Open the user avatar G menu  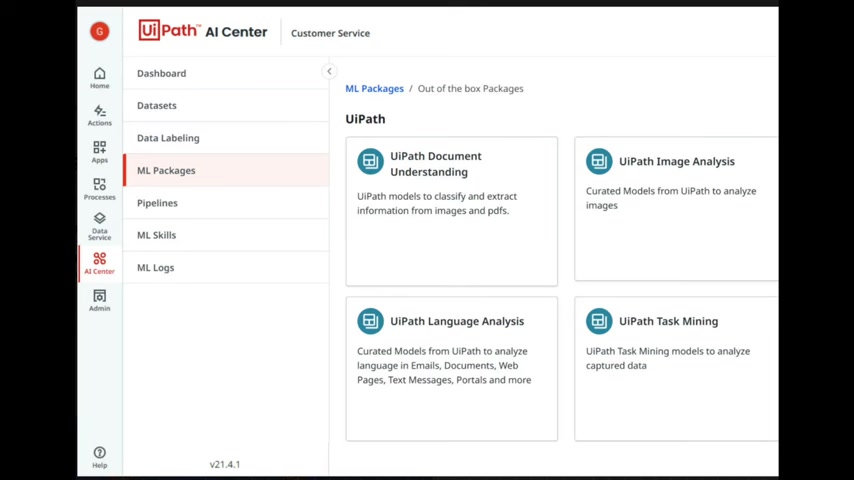[x=100, y=32]
